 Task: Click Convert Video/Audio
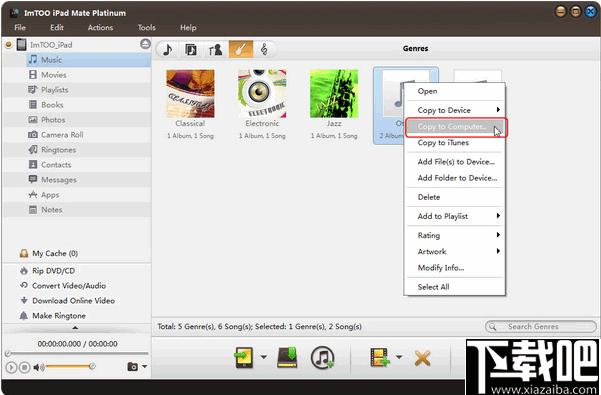point(63,285)
